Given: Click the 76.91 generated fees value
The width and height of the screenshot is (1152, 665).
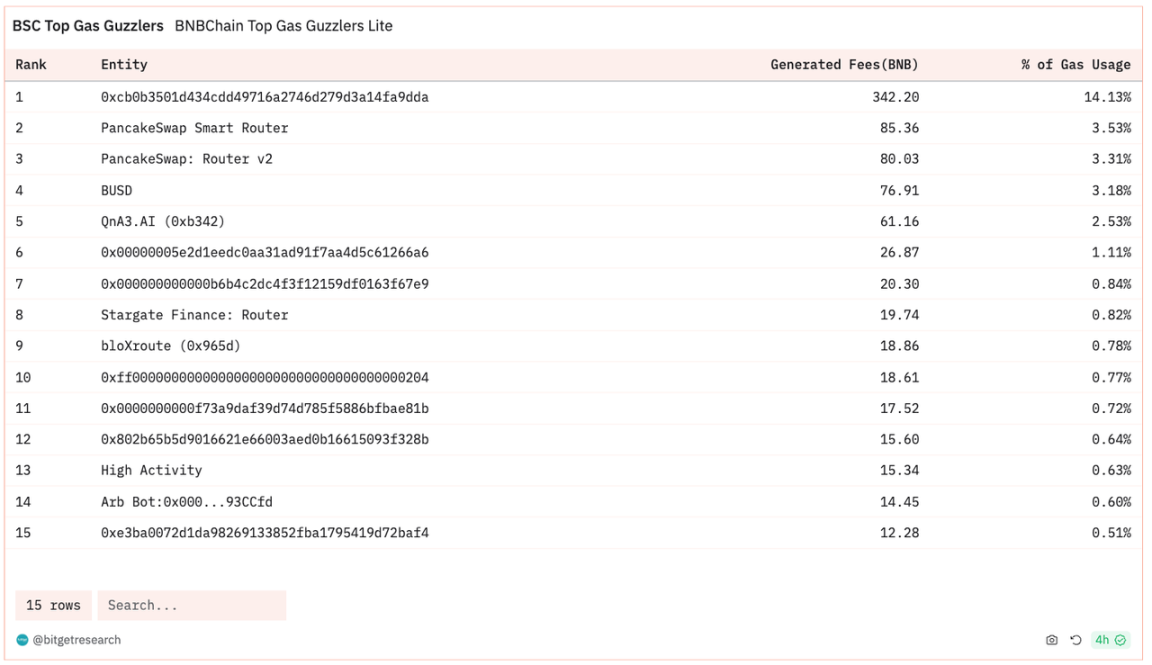Looking at the screenshot, I should tap(899, 190).
